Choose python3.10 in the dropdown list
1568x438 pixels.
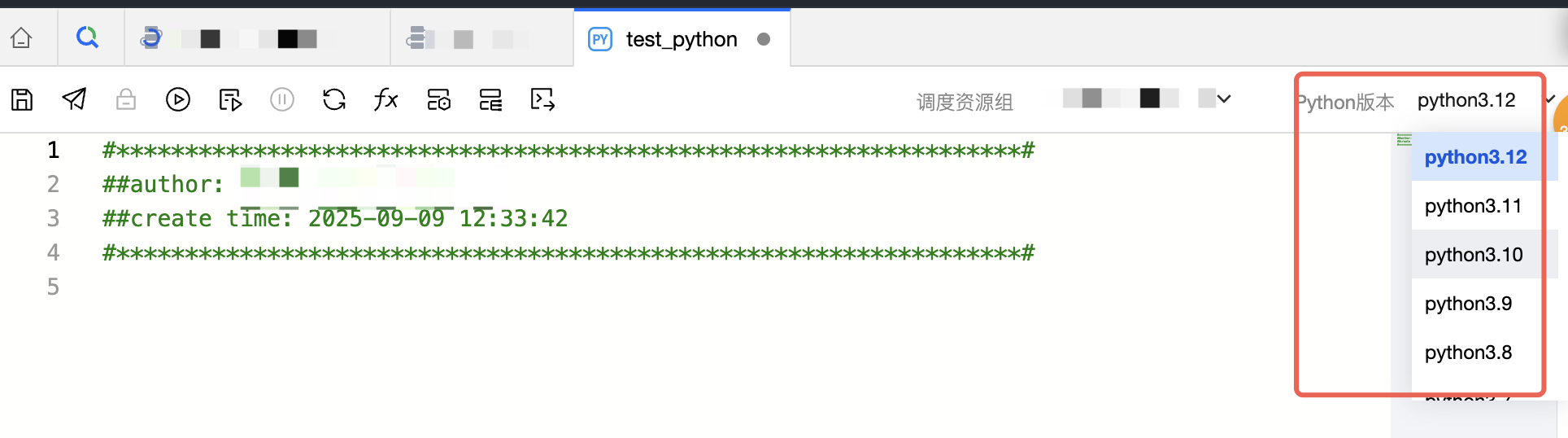pyautogui.click(x=1474, y=255)
